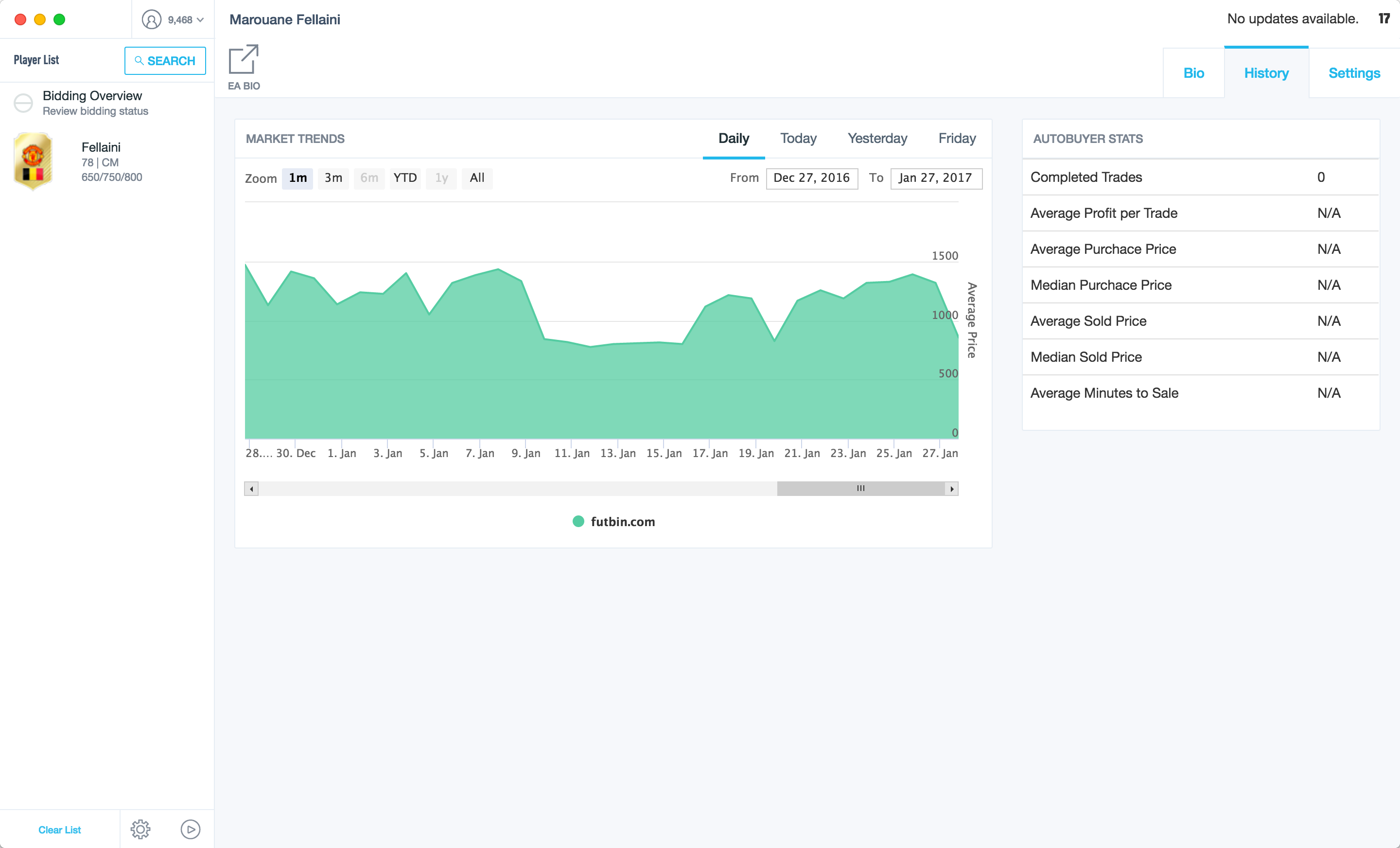Click the chart navigator scrollbar handle
The width and height of the screenshot is (1400, 848).
coord(861,489)
